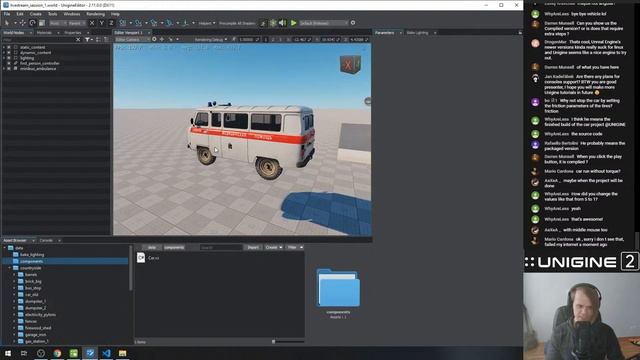Toggle dynamic_content node enabled checkbox

(9, 53)
